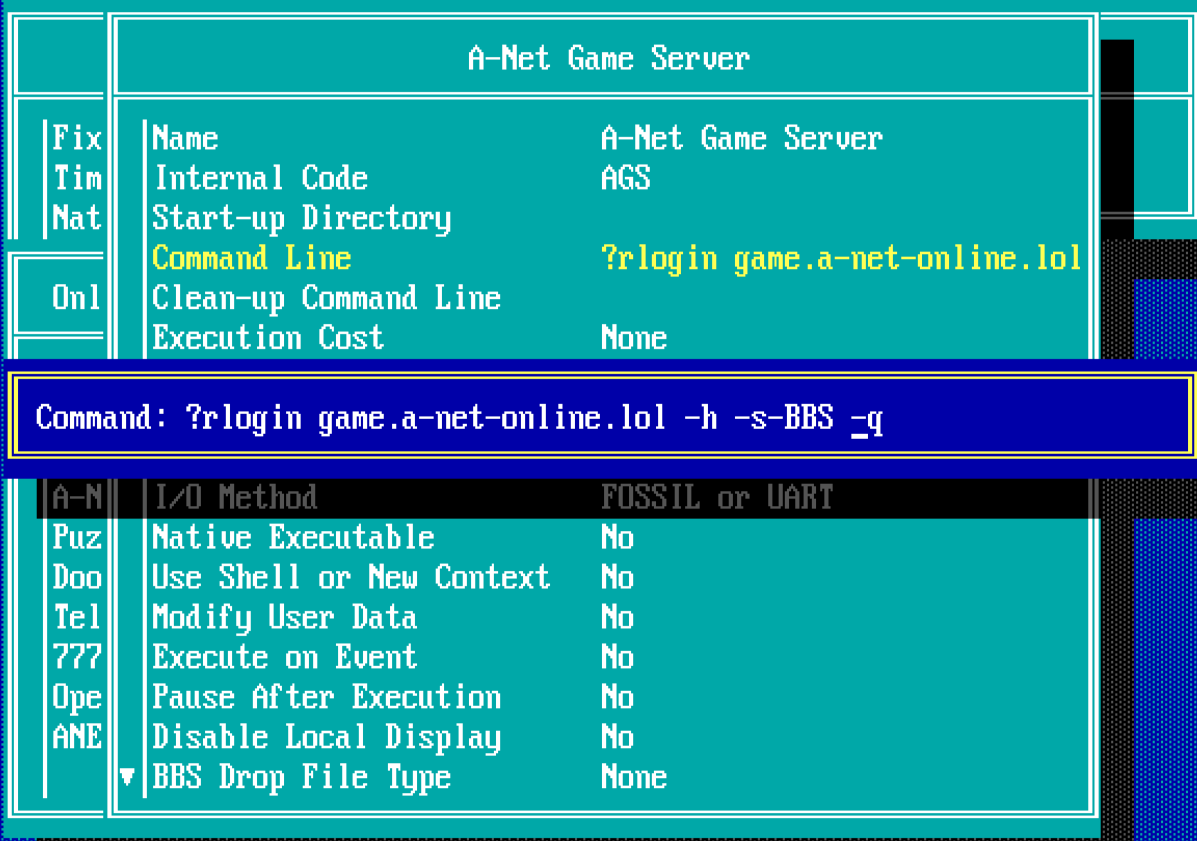Select the Start-up Directory entry

point(300,218)
